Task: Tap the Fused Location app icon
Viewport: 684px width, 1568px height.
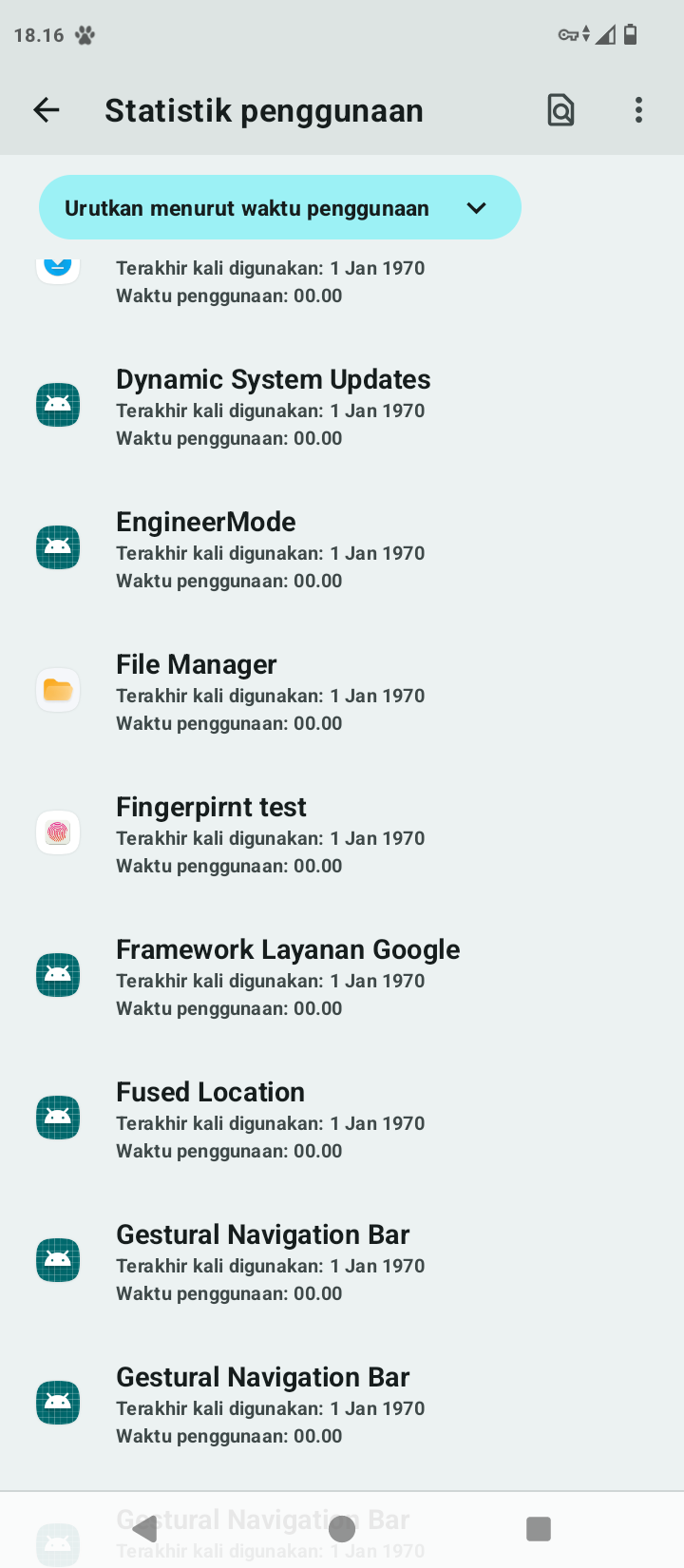Action: pos(58,1118)
